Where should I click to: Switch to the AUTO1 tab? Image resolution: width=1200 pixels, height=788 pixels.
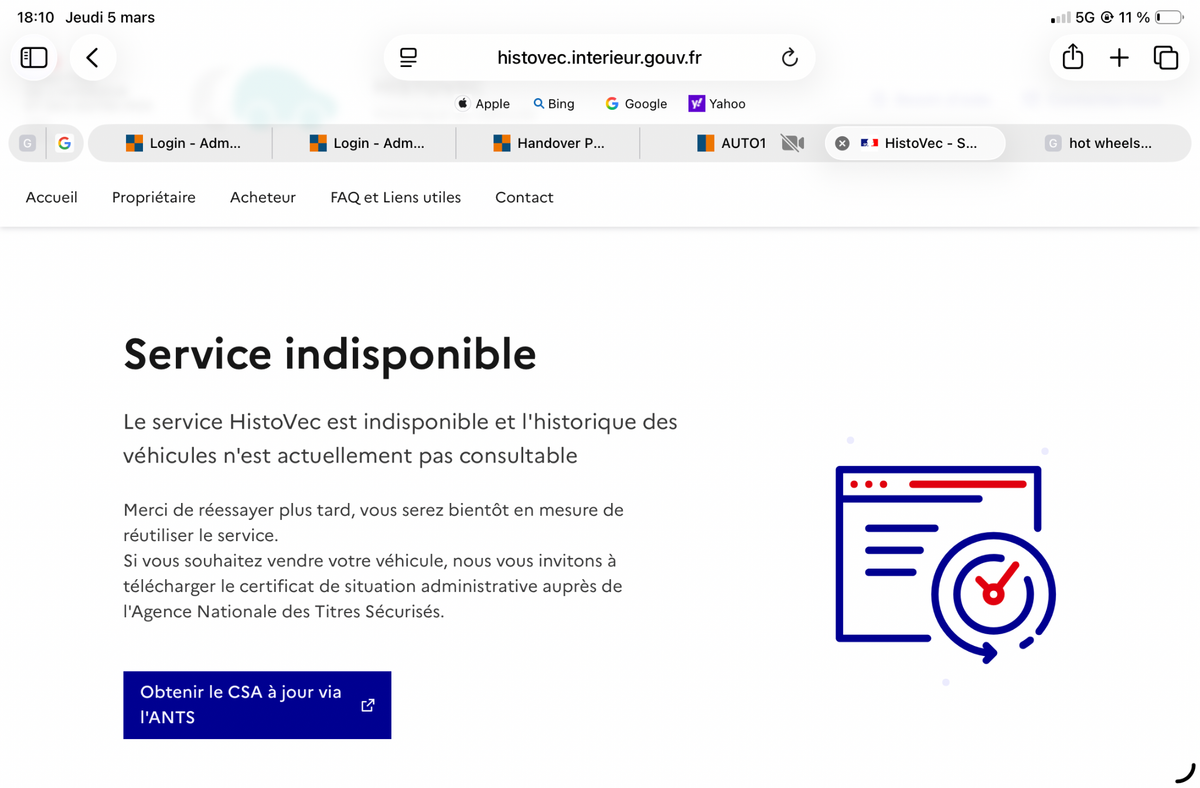click(x=730, y=143)
